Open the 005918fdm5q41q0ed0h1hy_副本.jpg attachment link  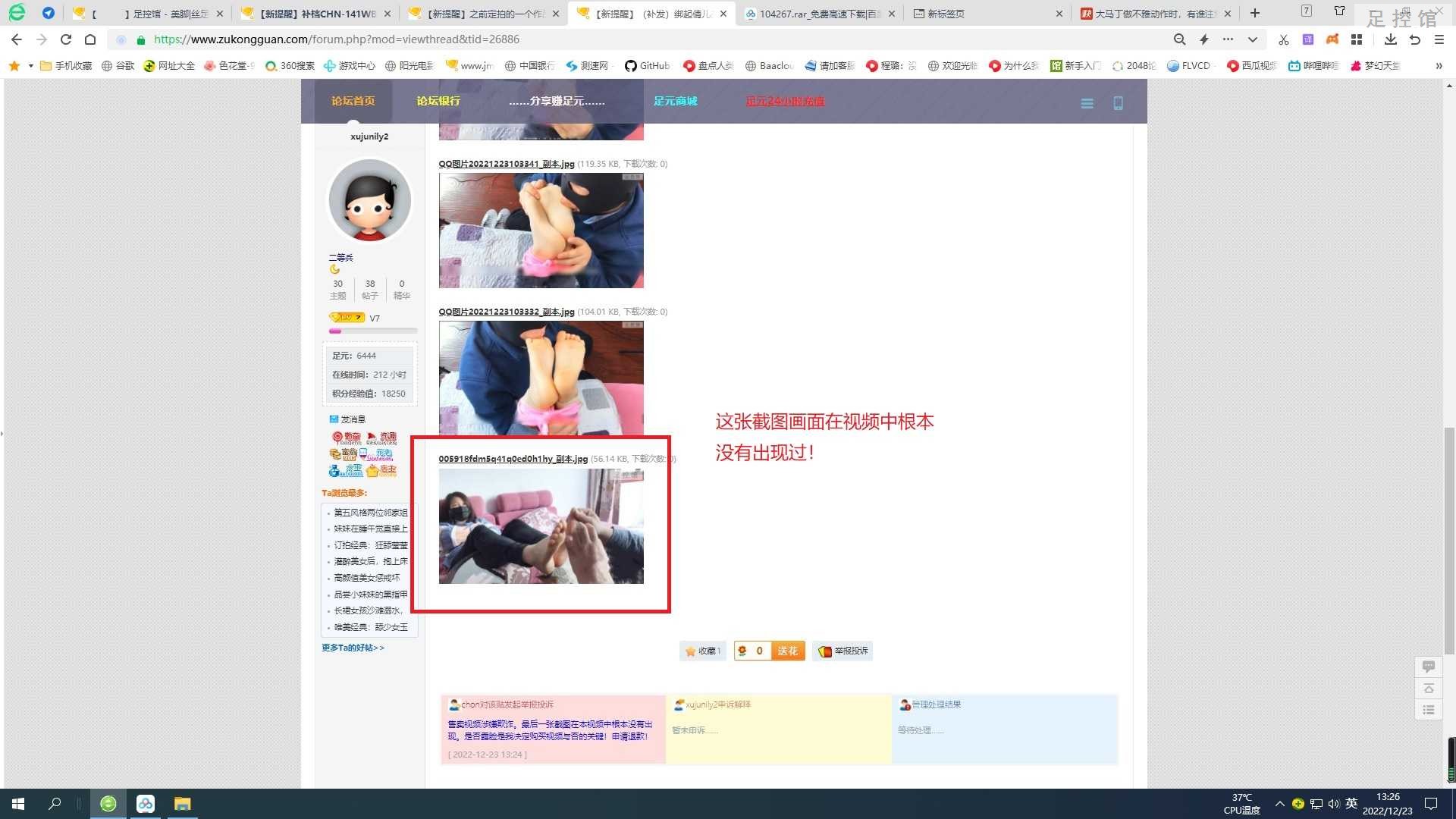pyautogui.click(x=513, y=459)
